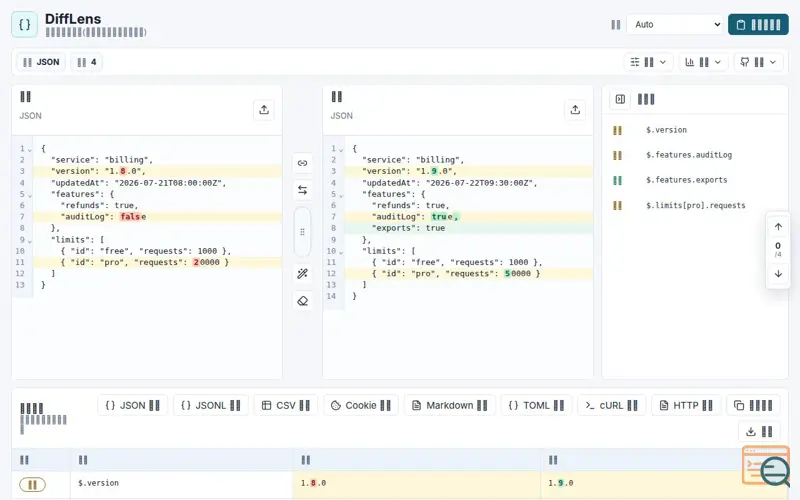Screen dimensions: 800x500
Task: Click yellow marker beside $.features.auditLog entry
Action: point(617,155)
